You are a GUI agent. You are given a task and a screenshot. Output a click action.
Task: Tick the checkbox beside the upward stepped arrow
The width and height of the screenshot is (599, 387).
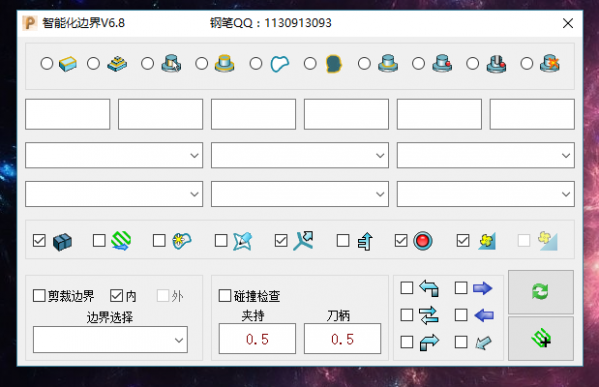(343, 241)
